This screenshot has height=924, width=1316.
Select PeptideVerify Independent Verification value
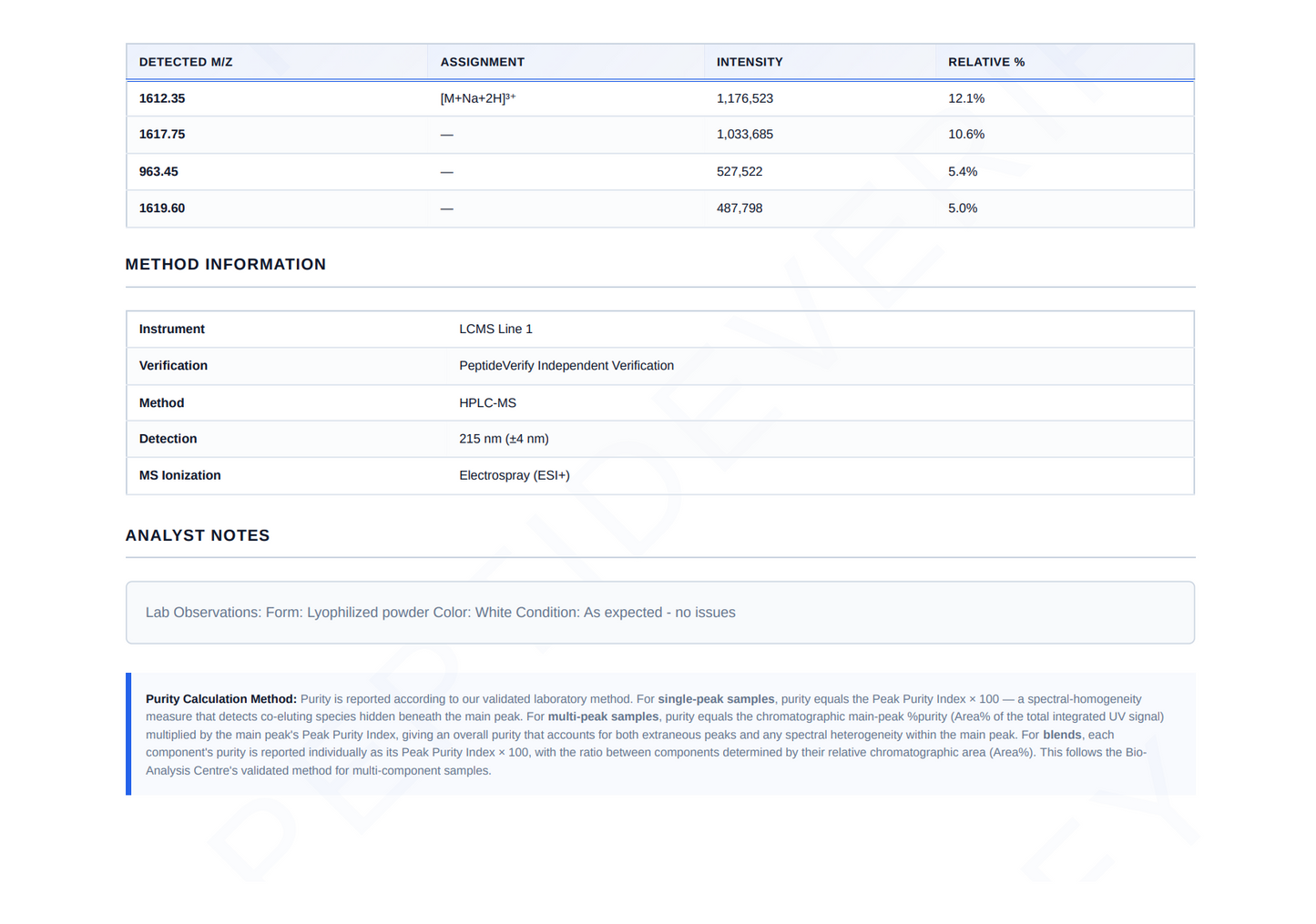click(566, 365)
